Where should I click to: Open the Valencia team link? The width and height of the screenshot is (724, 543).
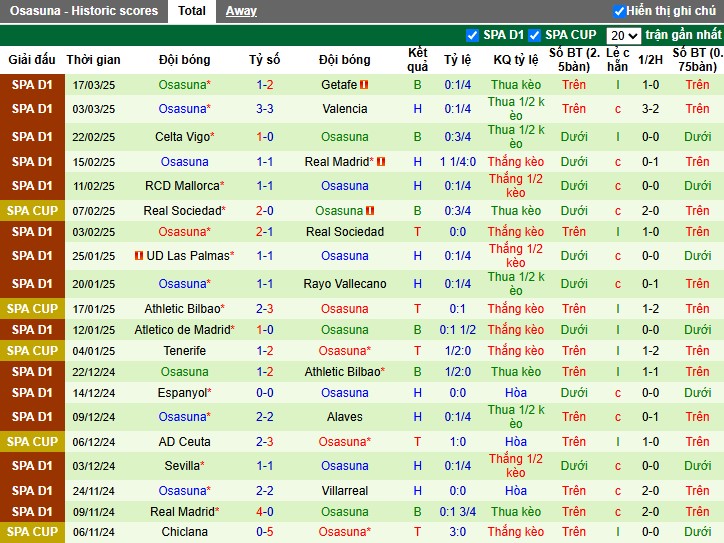pos(345,109)
